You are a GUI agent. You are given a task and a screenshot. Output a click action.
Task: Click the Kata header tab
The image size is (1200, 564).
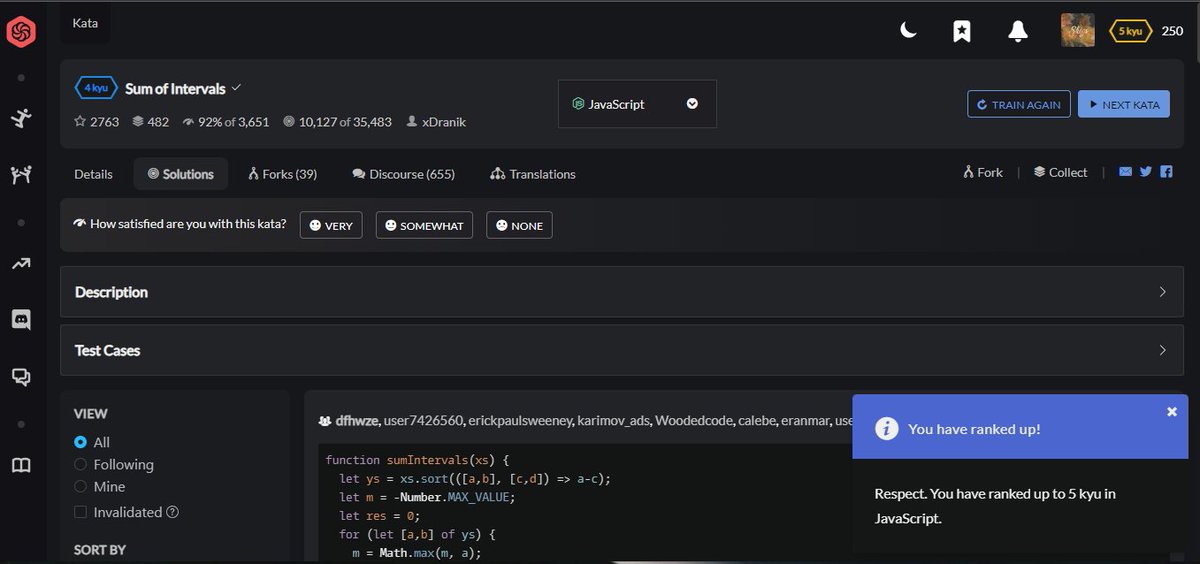coord(85,23)
